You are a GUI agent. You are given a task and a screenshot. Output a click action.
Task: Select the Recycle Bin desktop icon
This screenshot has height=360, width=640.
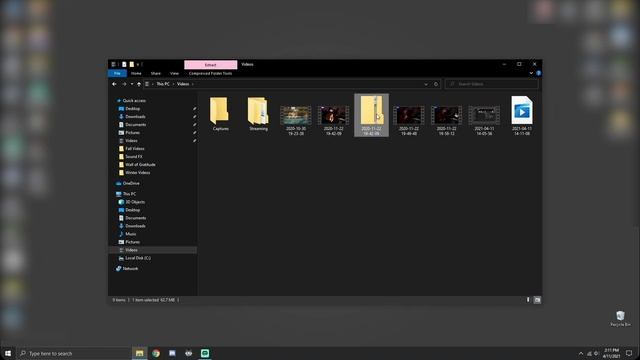pyautogui.click(x=620, y=318)
